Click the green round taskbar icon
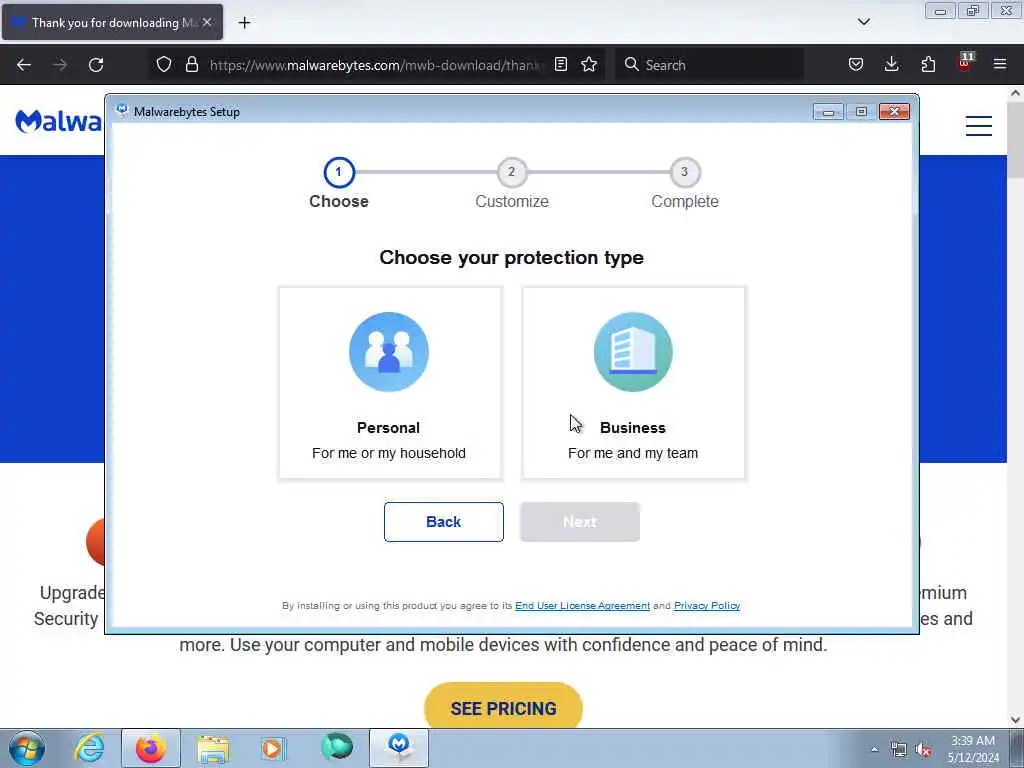The width and height of the screenshot is (1024, 768). pyautogui.click(x=337, y=747)
